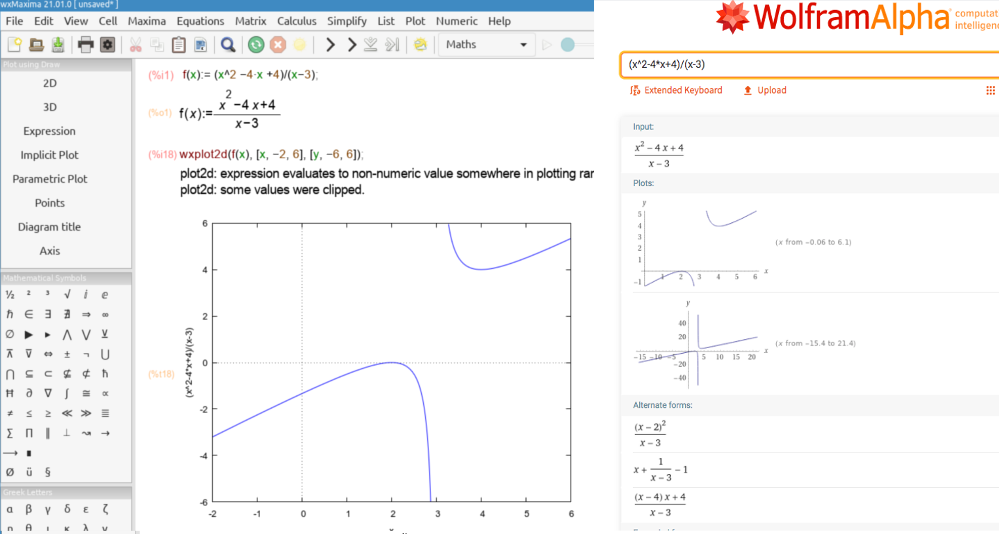Open the Plot menu

point(415,21)
